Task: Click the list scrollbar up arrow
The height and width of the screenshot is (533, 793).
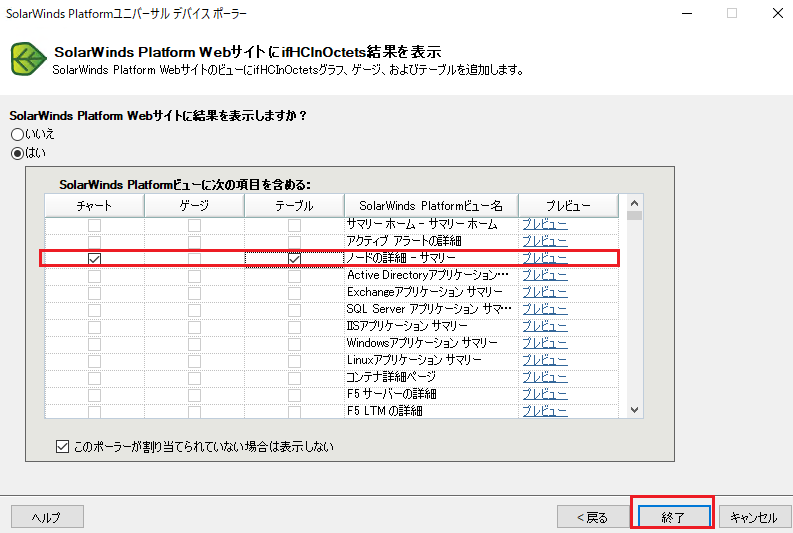Action: [634, 203]
